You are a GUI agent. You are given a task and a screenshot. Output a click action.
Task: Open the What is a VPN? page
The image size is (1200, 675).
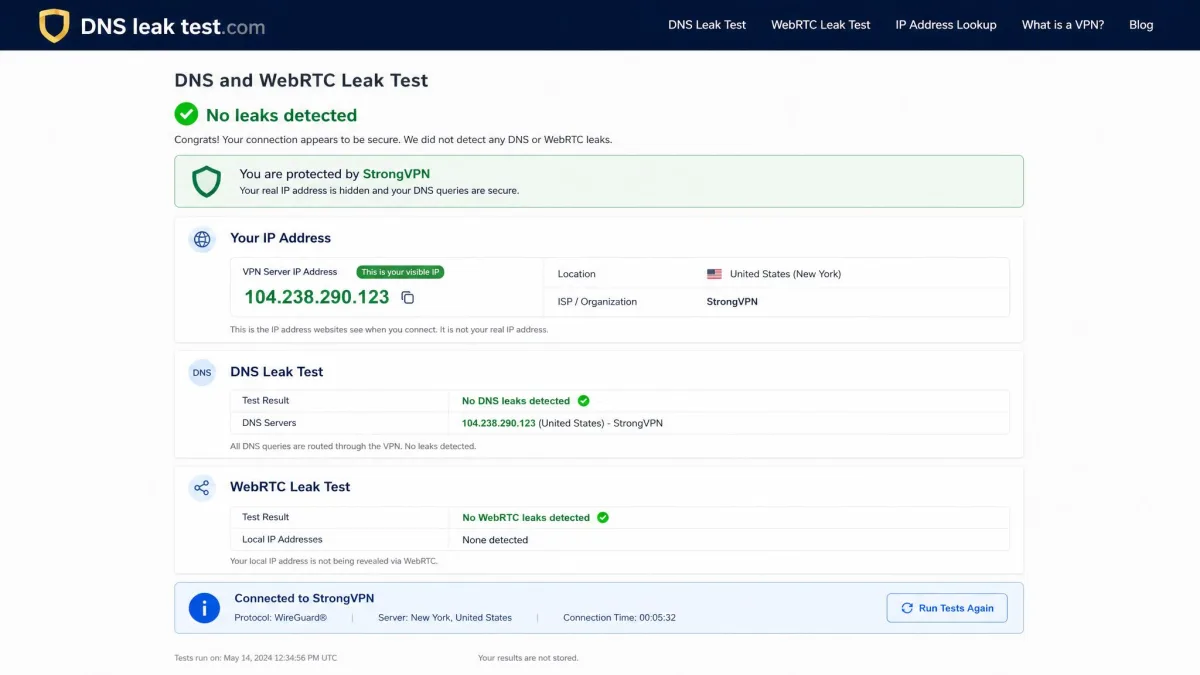1063,25
